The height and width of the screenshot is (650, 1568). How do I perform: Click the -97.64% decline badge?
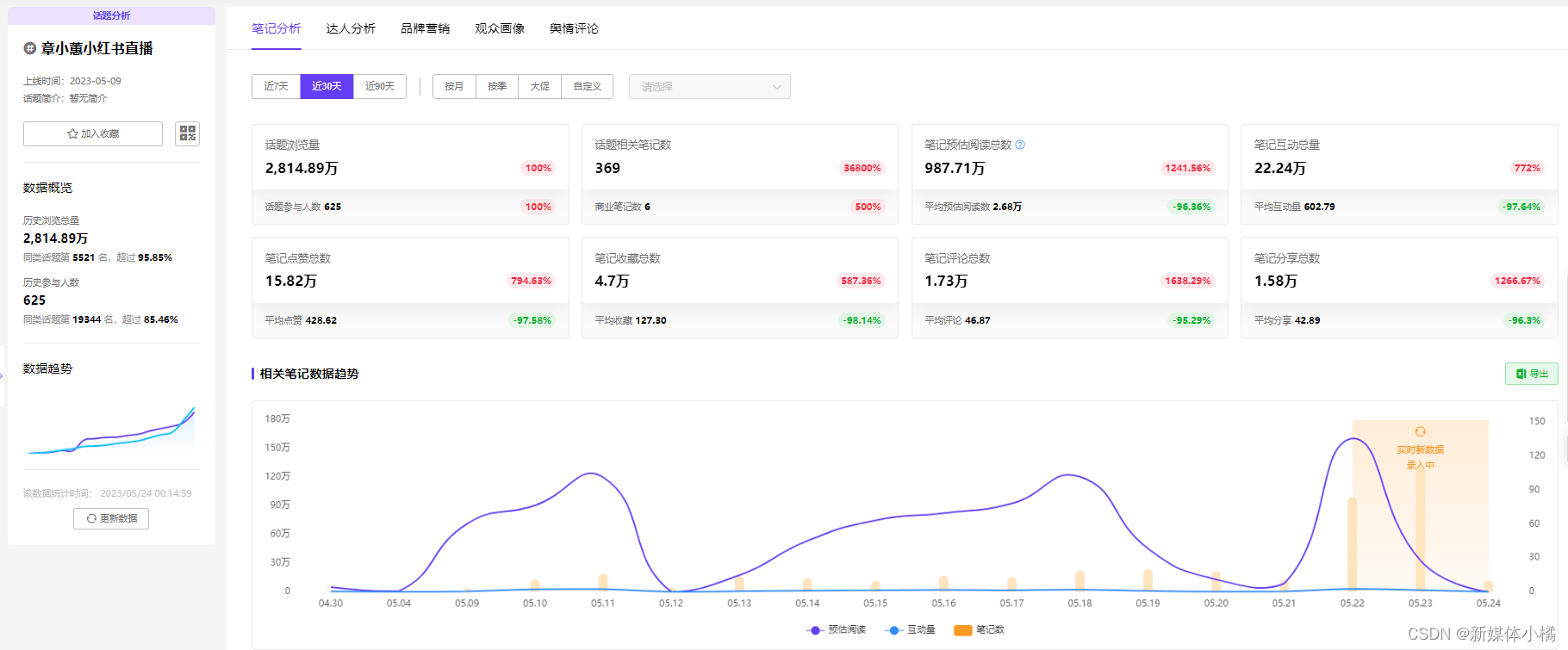(x=1522, y=207)
